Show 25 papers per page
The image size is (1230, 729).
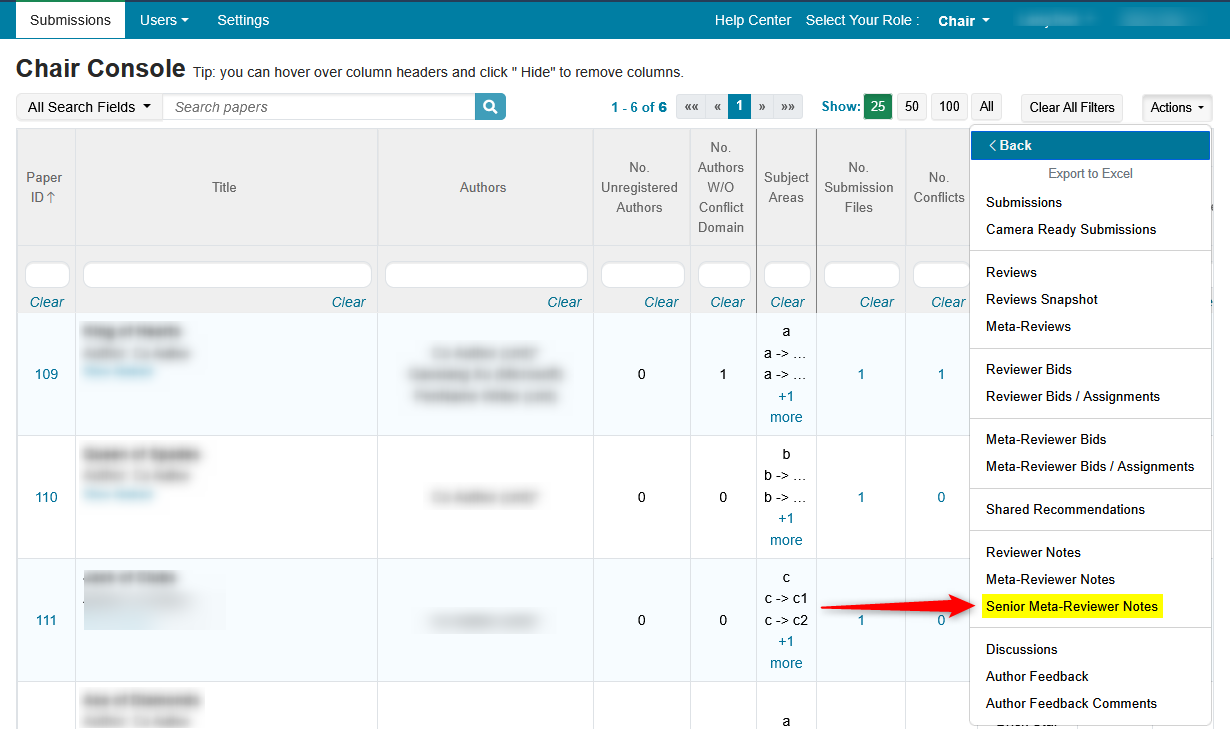(878, 107)
